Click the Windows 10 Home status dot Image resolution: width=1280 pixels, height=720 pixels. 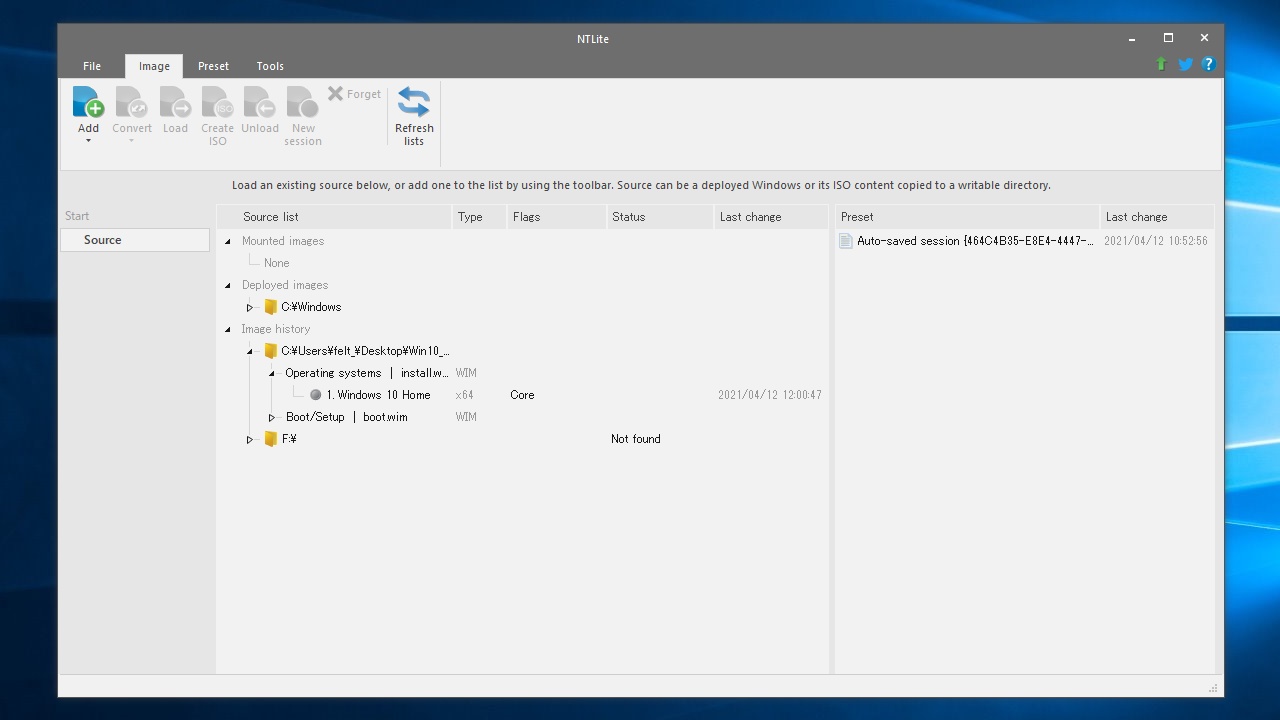pos(316,395)
